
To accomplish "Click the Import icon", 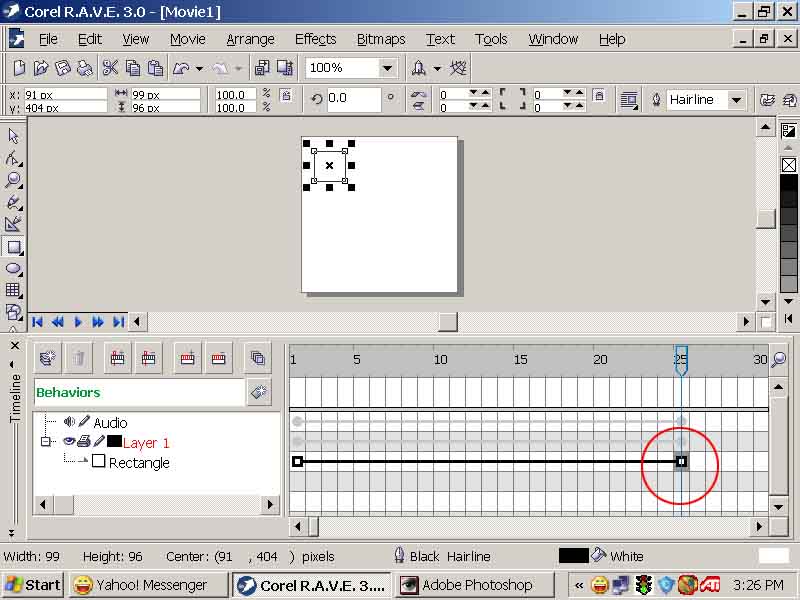I will click(x=262, y=68).
